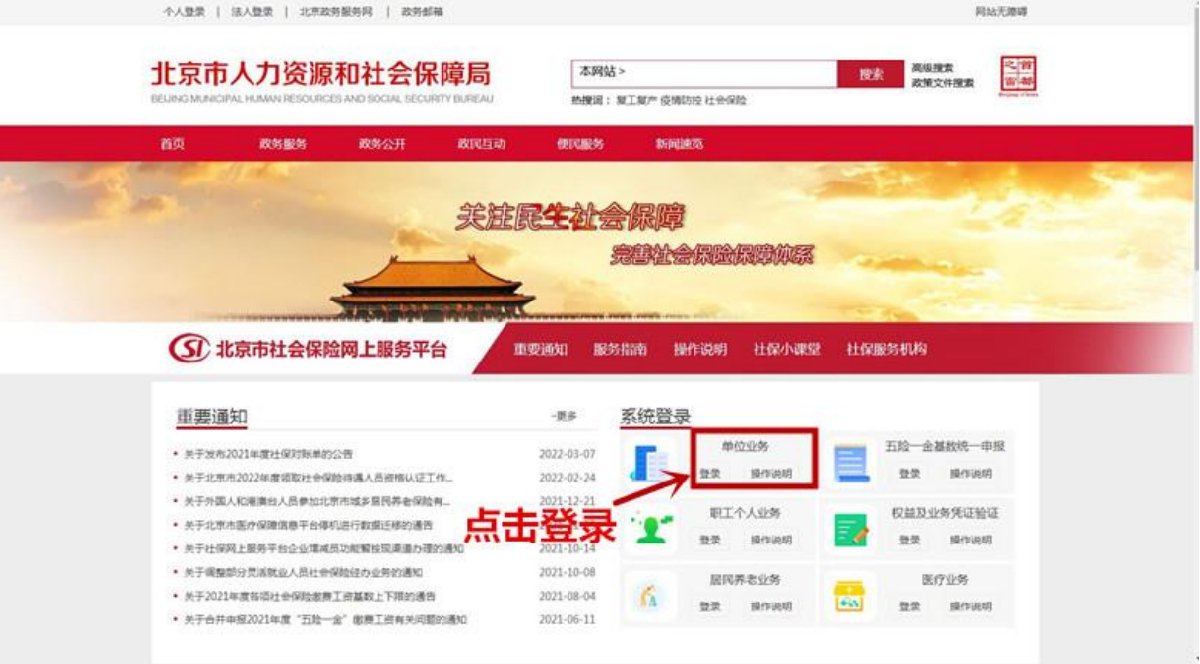
Task: Click the red 搜索 search button
Action: (x=871, y=74)
